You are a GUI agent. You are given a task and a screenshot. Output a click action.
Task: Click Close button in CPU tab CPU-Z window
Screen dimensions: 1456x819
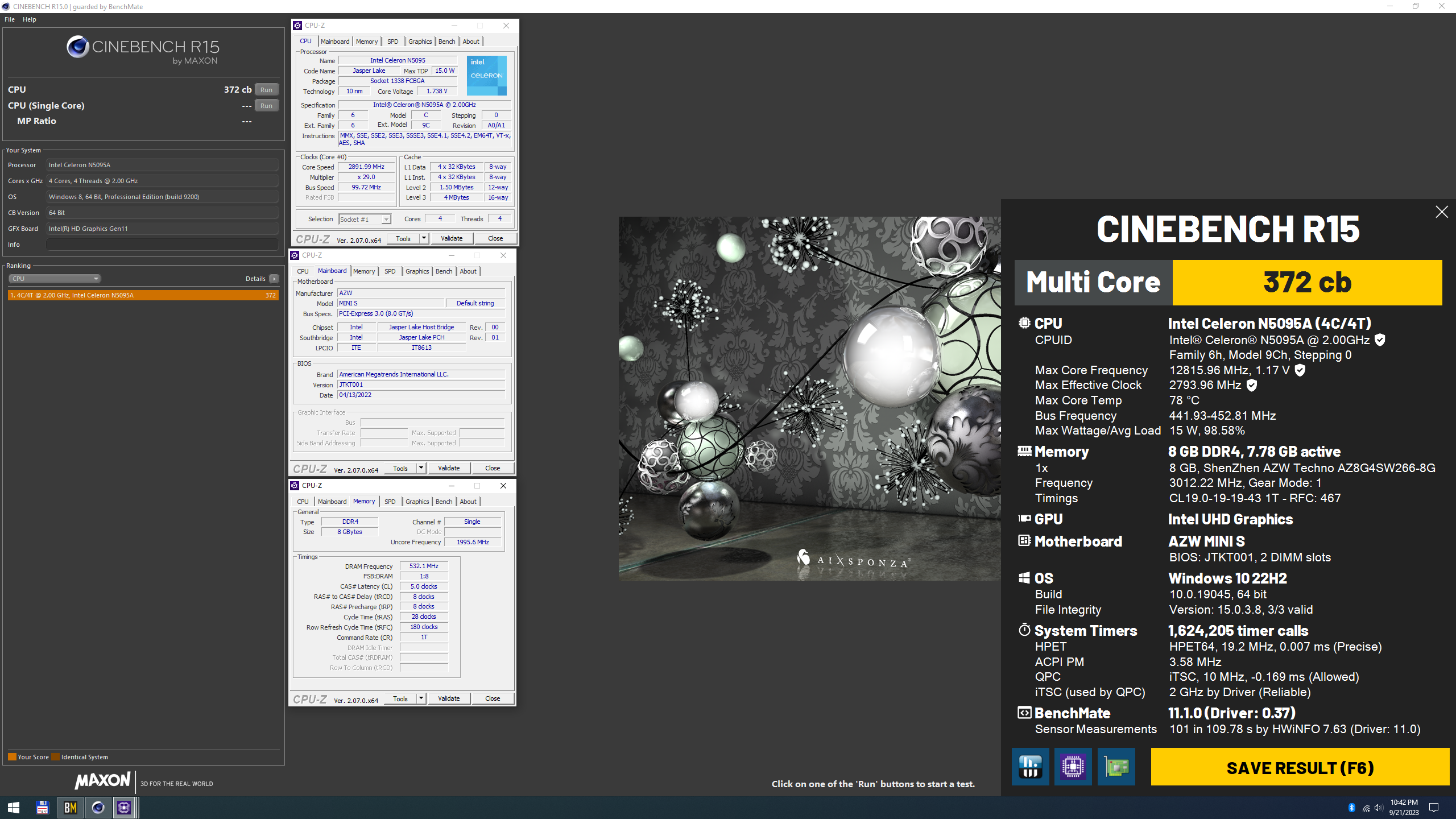(495, 238)
